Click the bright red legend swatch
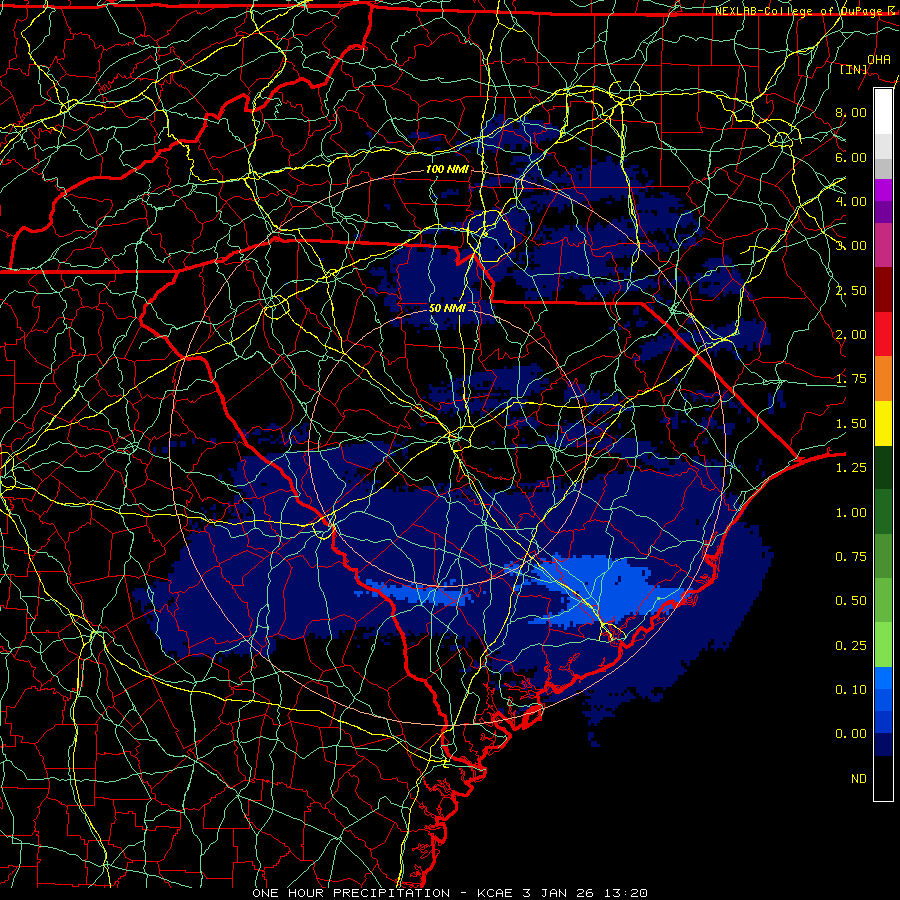 (x=883, y=334)
